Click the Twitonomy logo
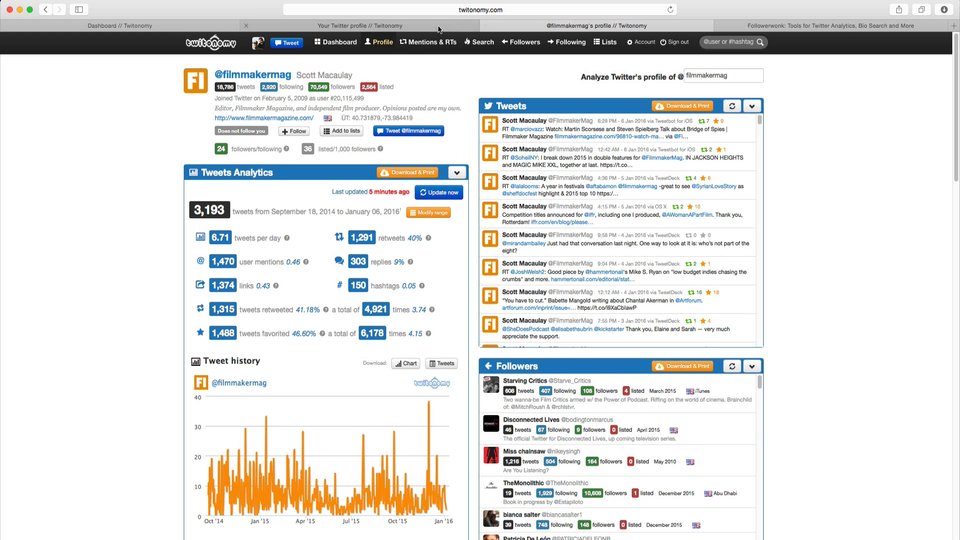 (x=211, y=42)
